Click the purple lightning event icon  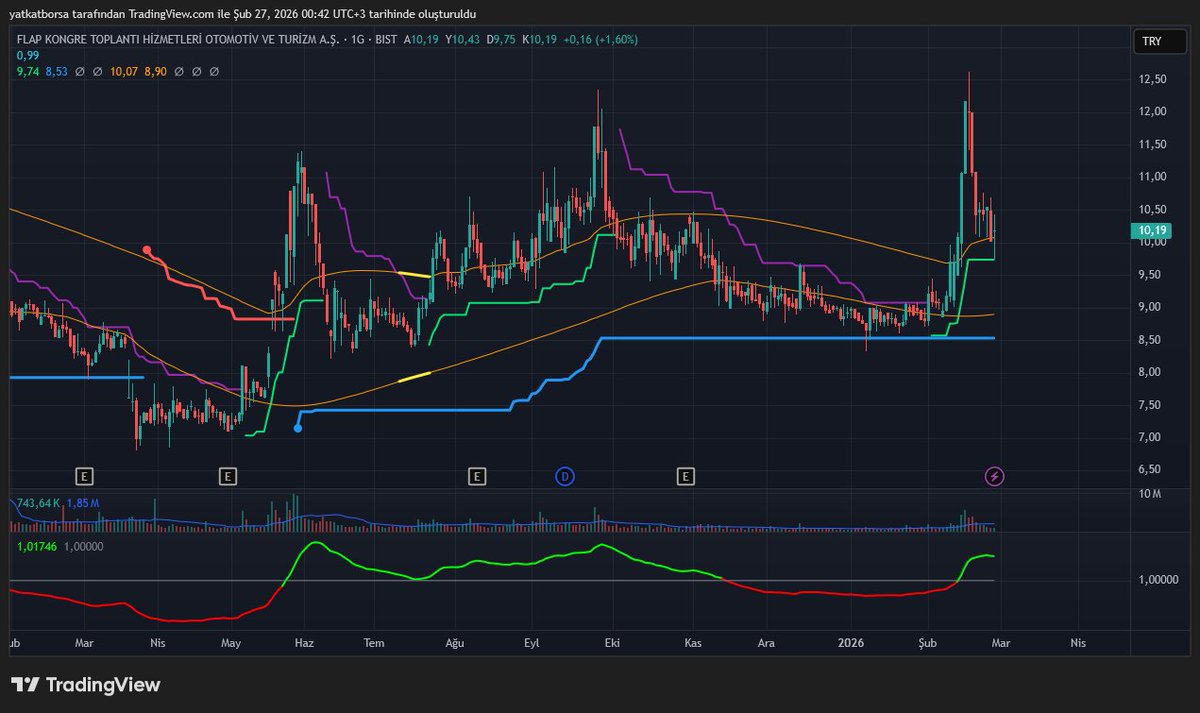995,476
